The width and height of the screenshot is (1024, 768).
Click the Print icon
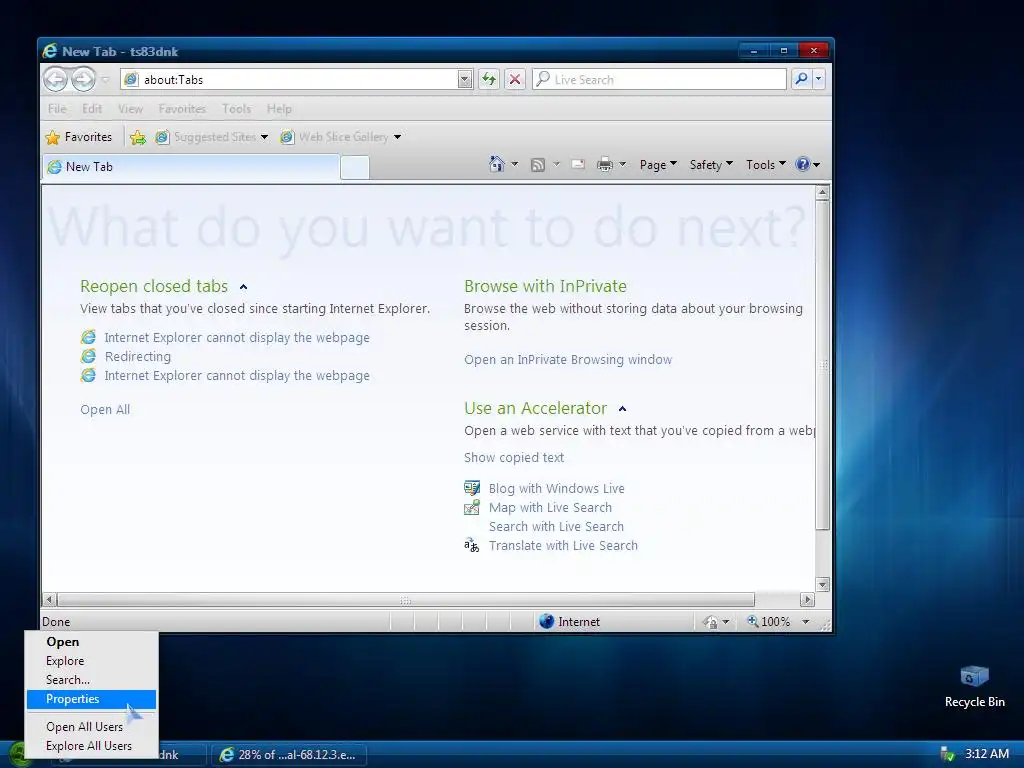605,165
